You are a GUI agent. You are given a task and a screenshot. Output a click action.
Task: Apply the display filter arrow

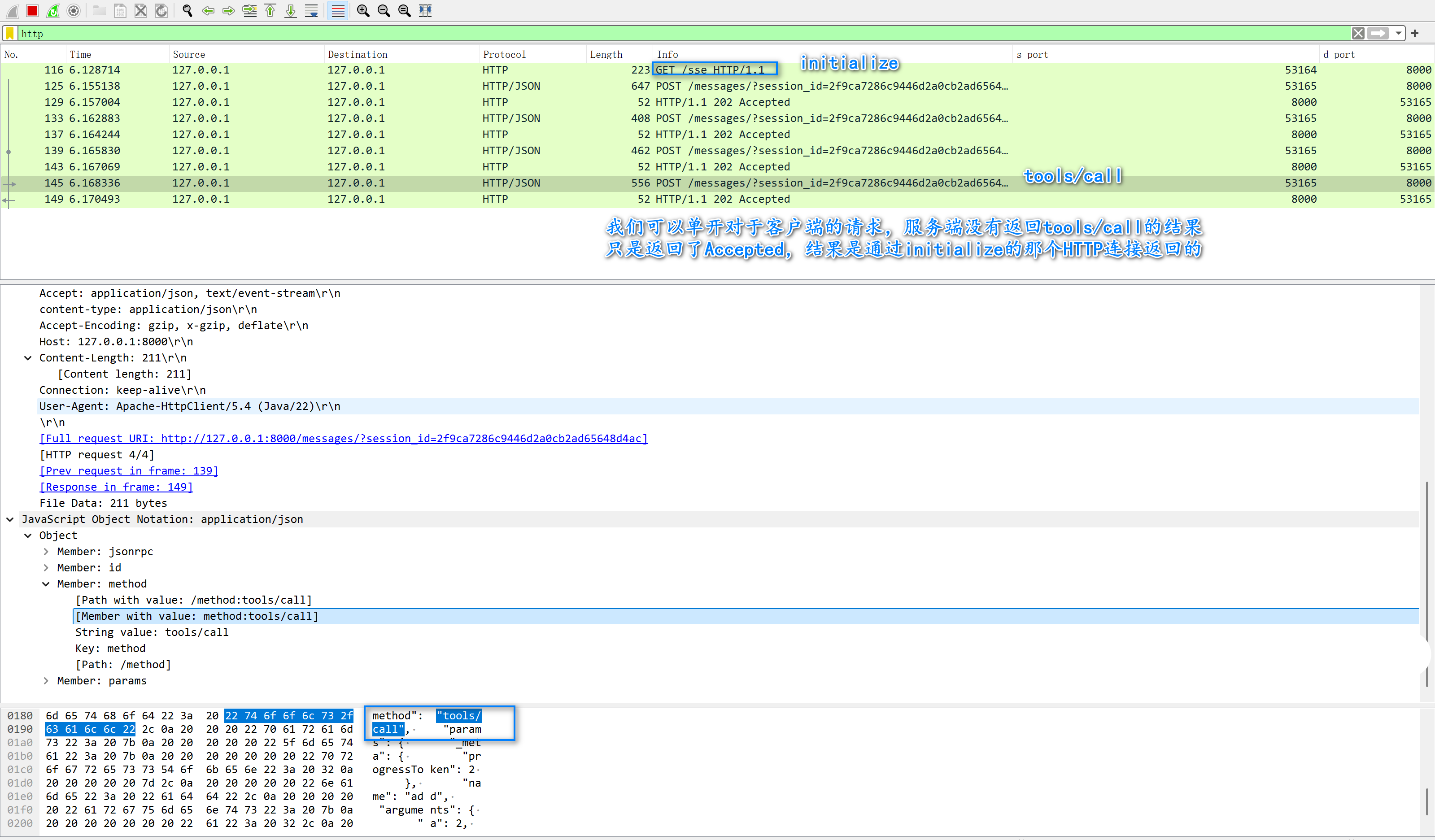coord(1378,34)
